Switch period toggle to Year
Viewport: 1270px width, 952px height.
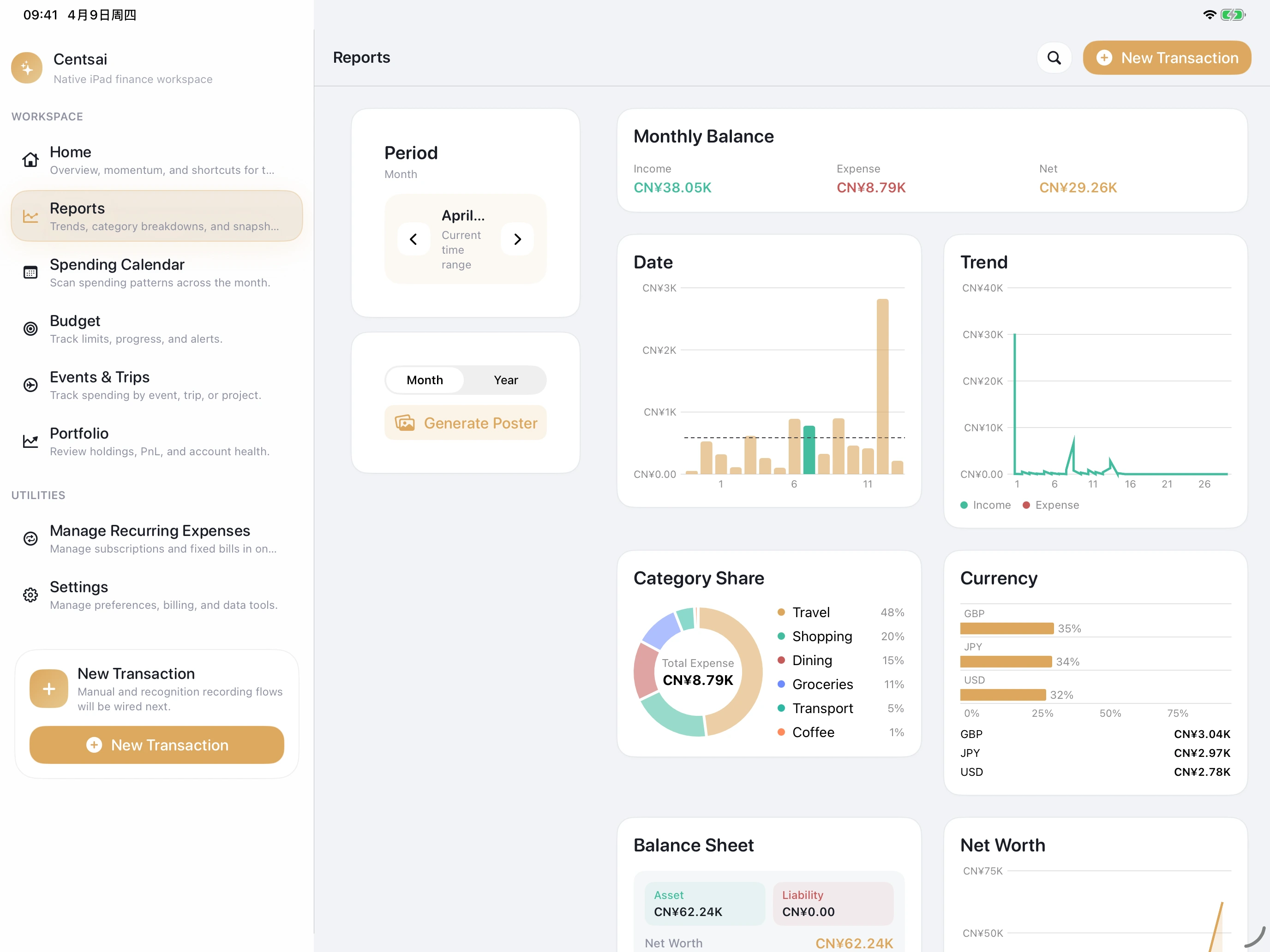point(505,380)
